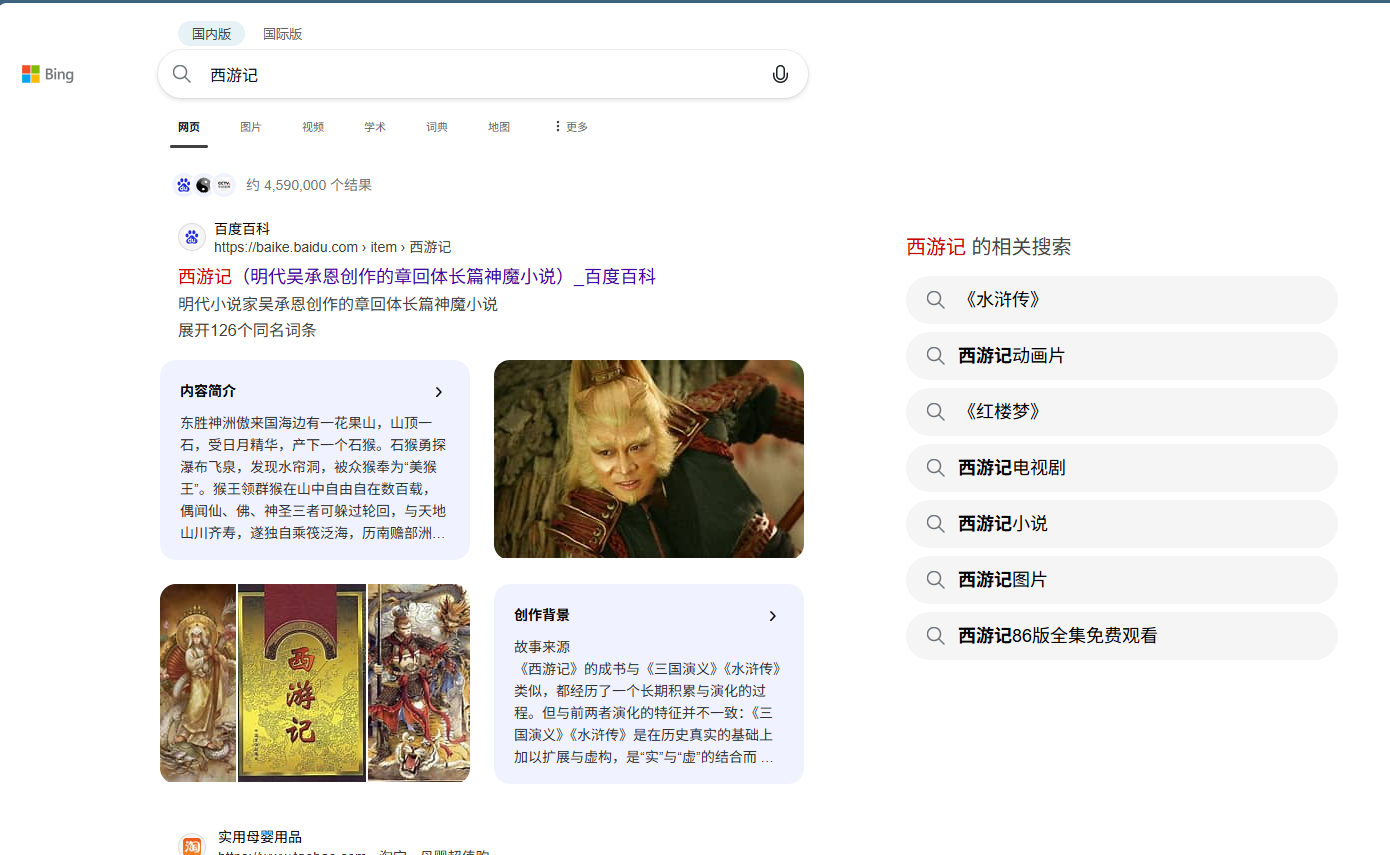Image resolution: width=1390 pixels, height=855 pixels.
Task: Expand the 创作背景 card chevron
Action: coord(772,616)
